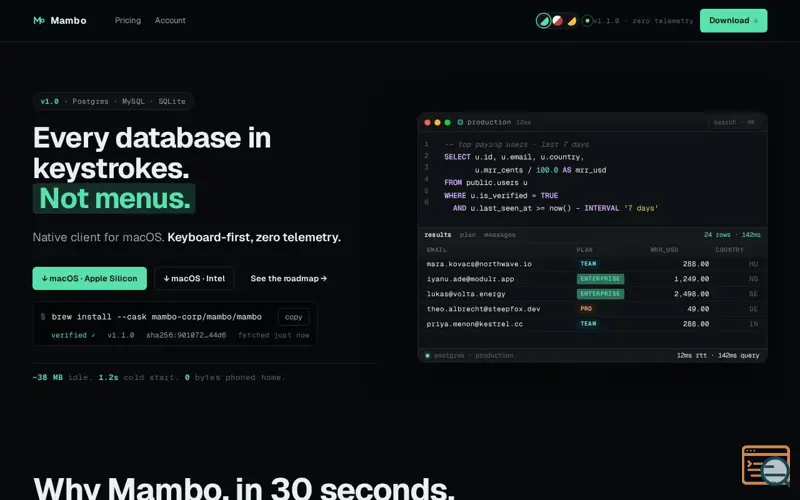Switch to the plan tab

[467, 235]
